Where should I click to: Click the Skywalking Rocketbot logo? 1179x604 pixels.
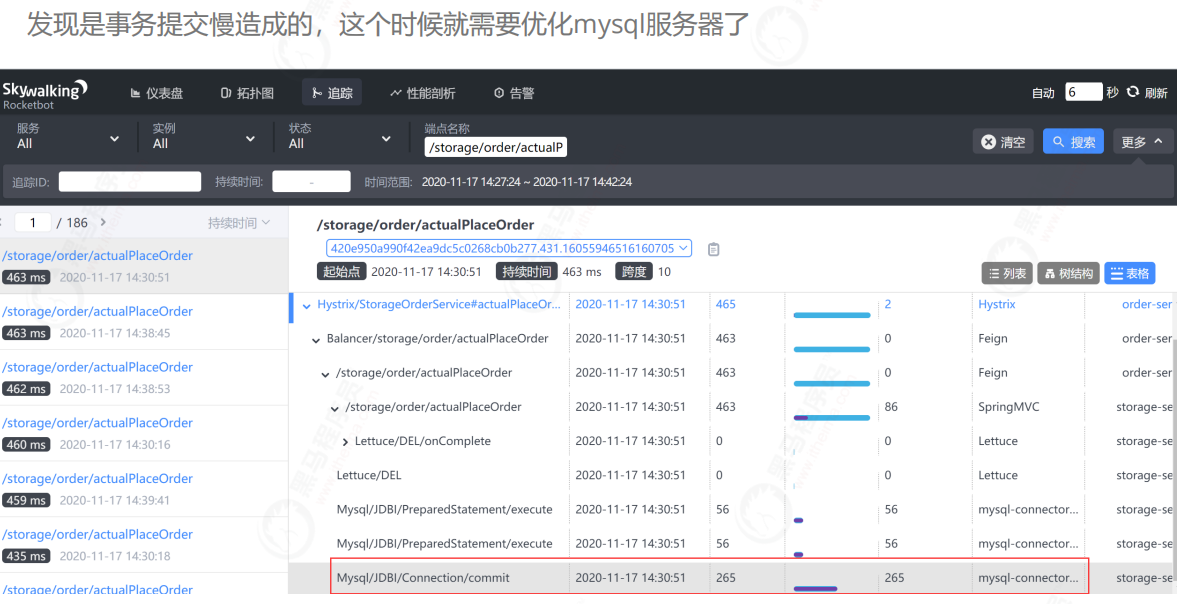pos(44,95)
